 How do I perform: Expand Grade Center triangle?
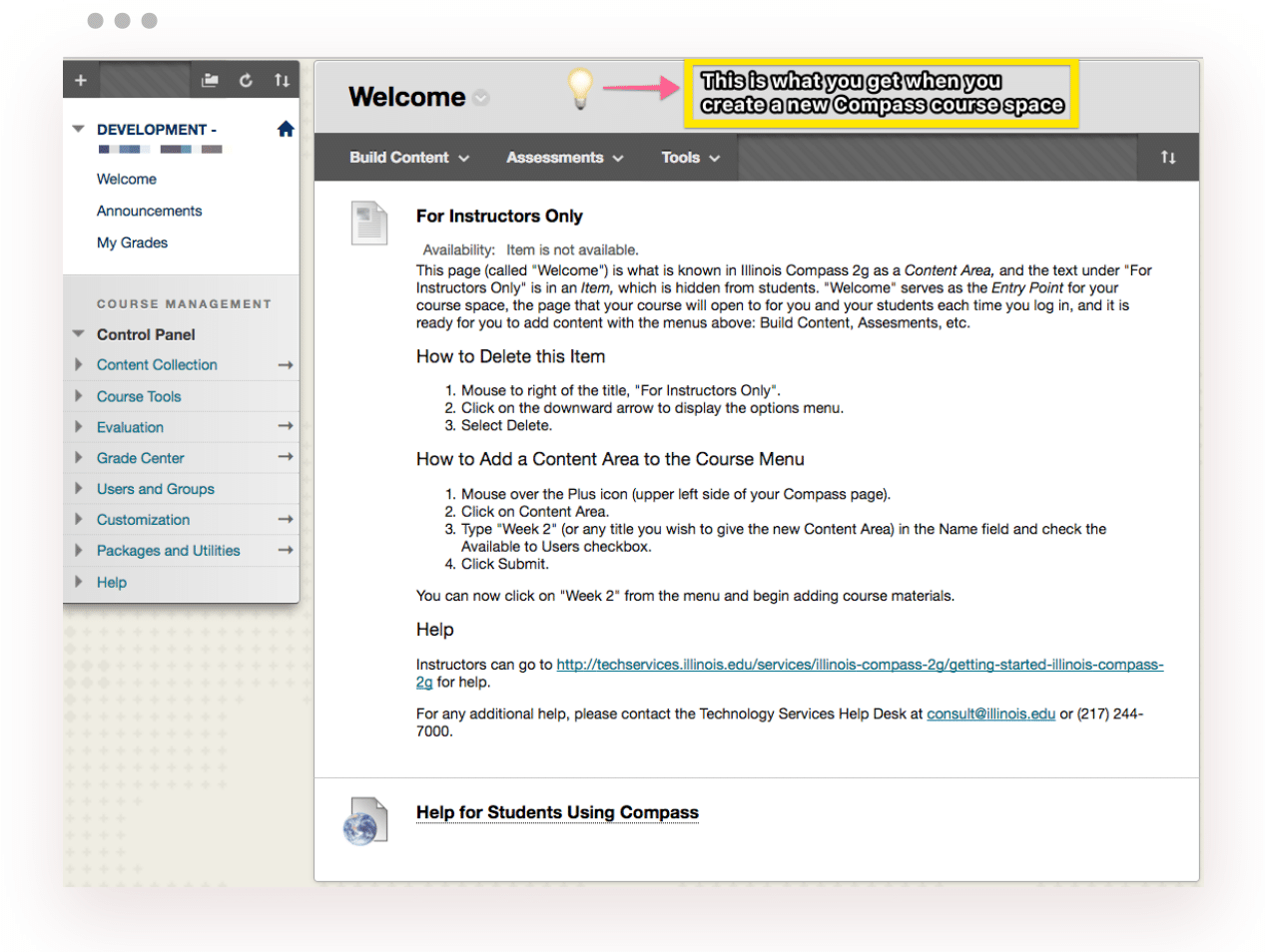coord(79,458)
